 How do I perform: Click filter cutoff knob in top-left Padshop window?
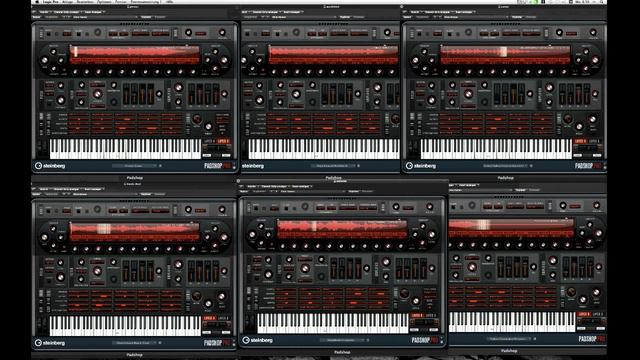pos(97,94)
